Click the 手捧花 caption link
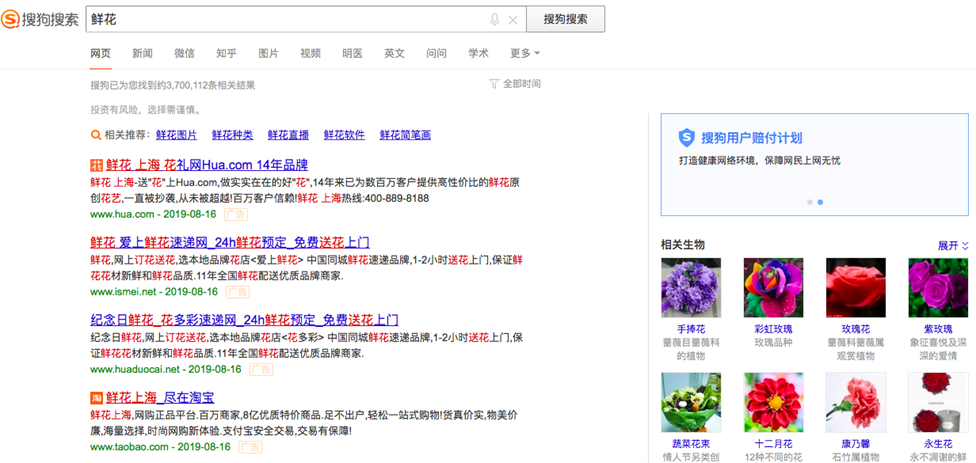Viewport: 976px width, 463px height. click(x=691, y=329)
